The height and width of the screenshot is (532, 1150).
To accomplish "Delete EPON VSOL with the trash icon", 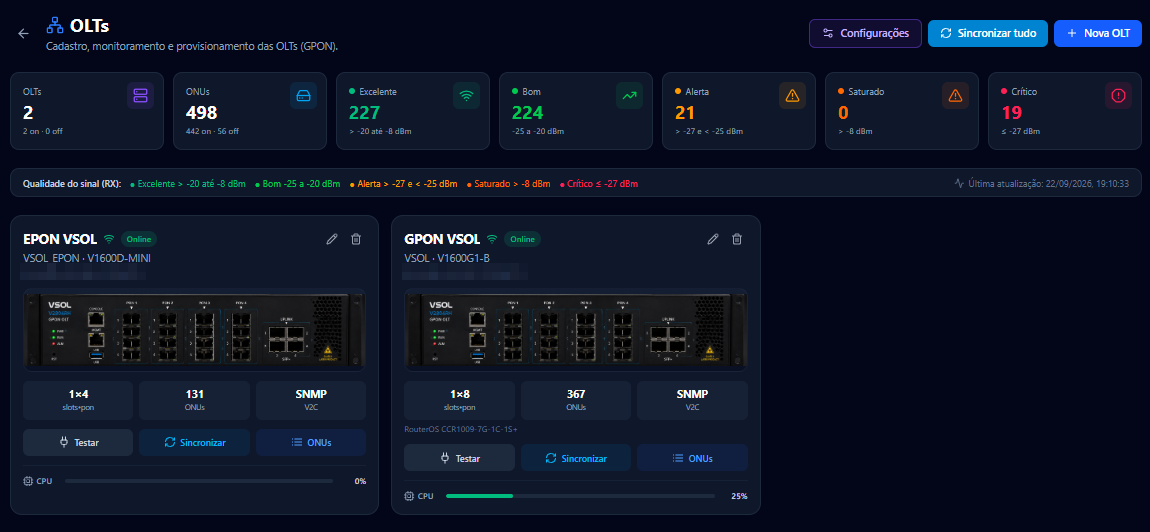I will click(356, 238).
